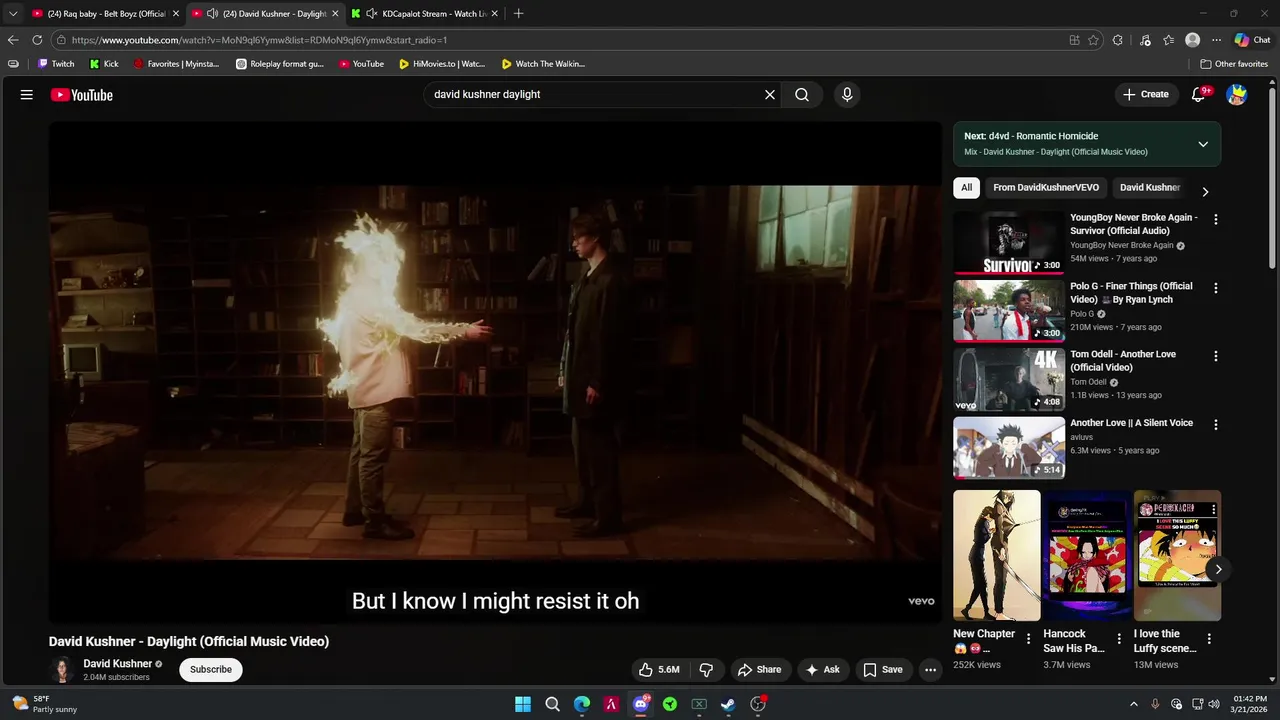Screen dimensions: 1280x720
Task: Open Edge Settings and more menu
Action: pyautogui.click(x=1216, y=40)
